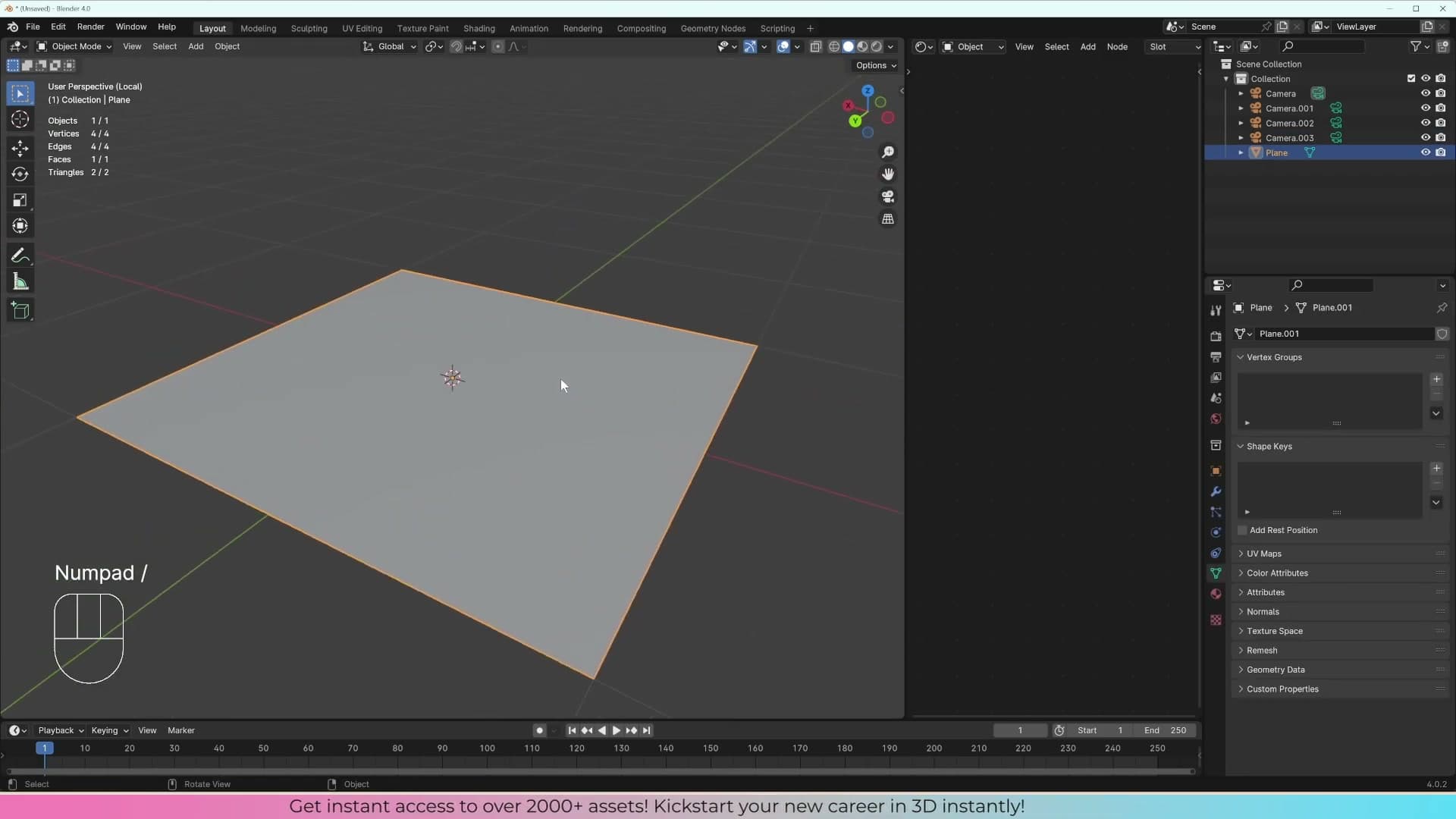Play the animation forward
The image size is (1456, 819).
pos(617,731)
